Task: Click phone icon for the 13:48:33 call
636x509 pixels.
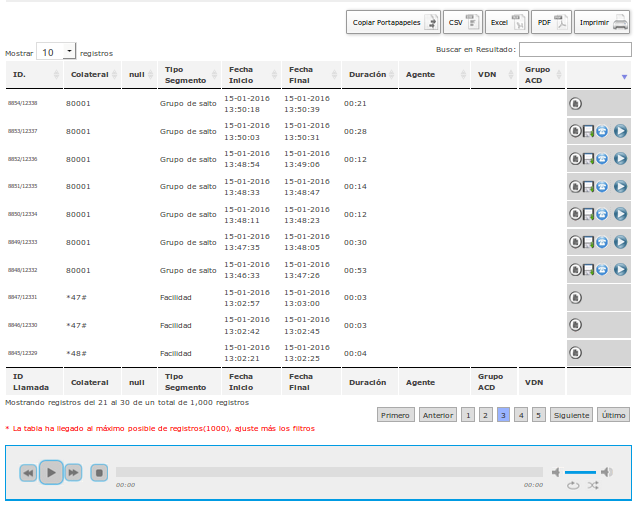Action: click(x=602, y=187)
